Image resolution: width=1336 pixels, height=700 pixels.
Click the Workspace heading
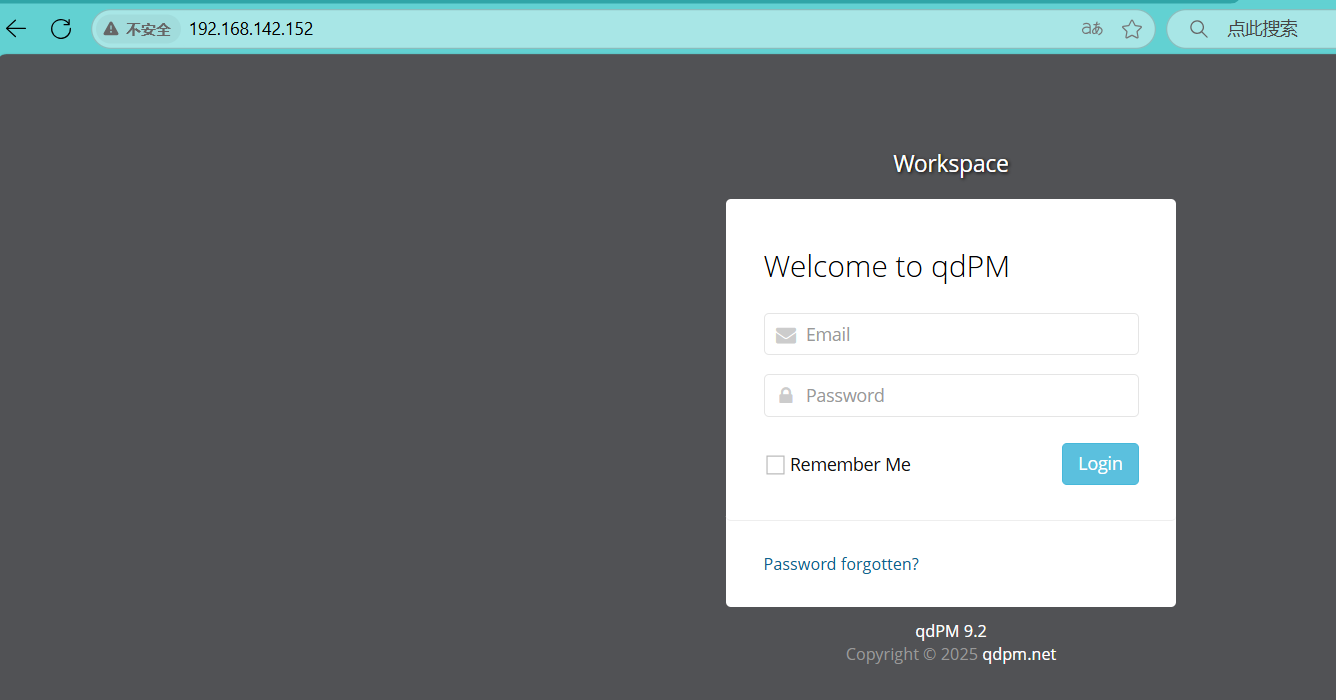951,164
